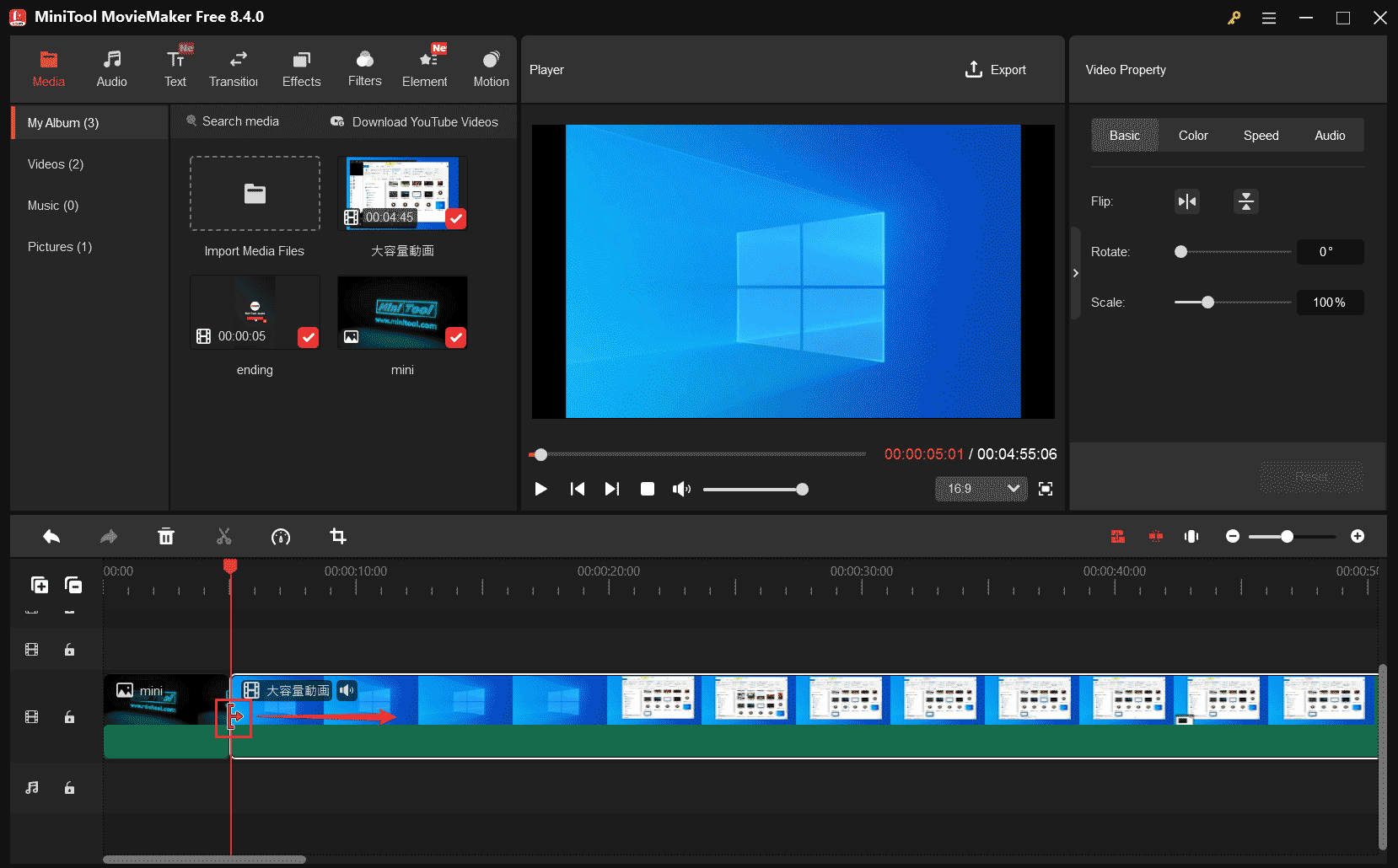Open the 16:9 aspect ratio dropdown

981,489
